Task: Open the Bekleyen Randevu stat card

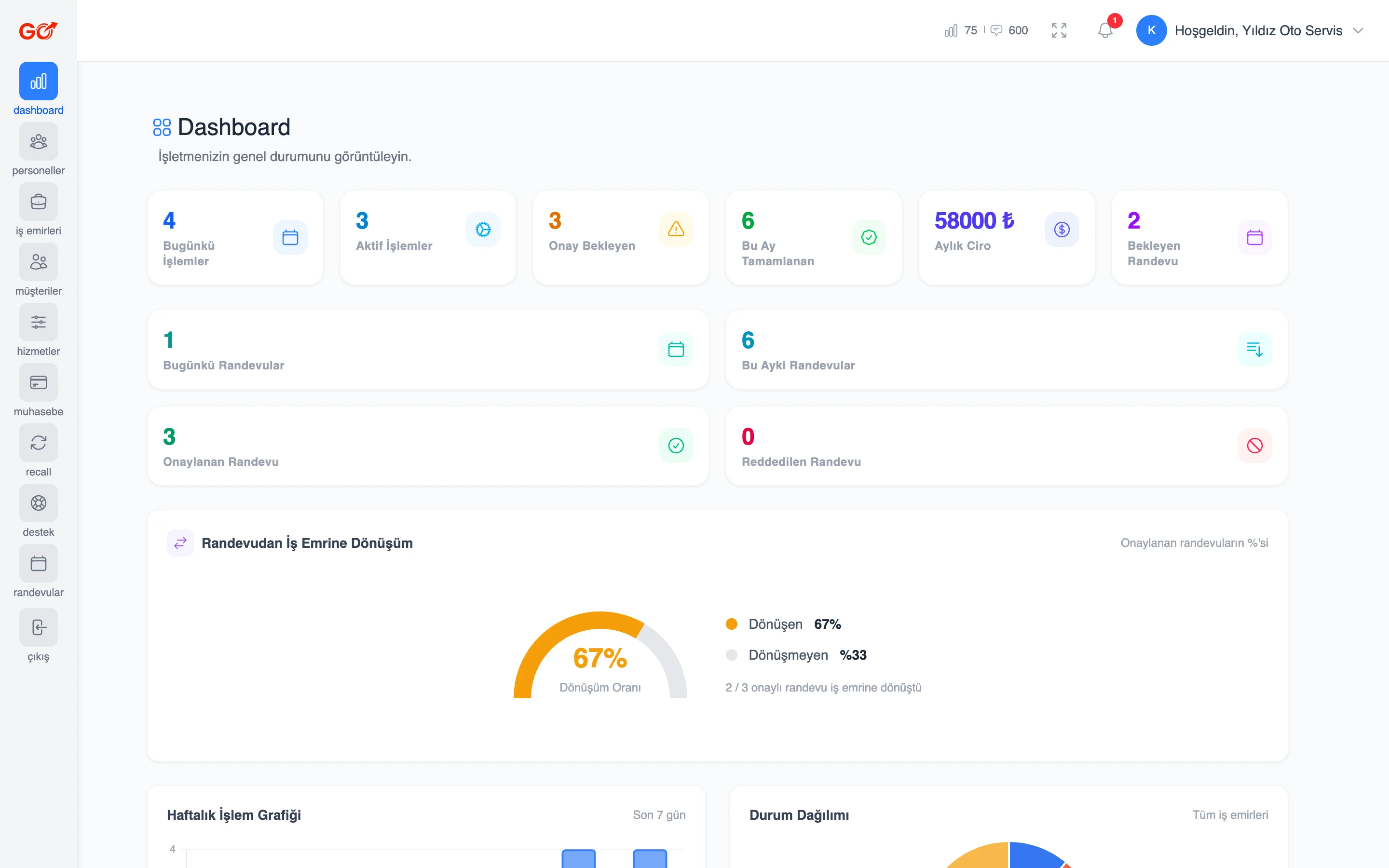Action: pos(1199,237)
